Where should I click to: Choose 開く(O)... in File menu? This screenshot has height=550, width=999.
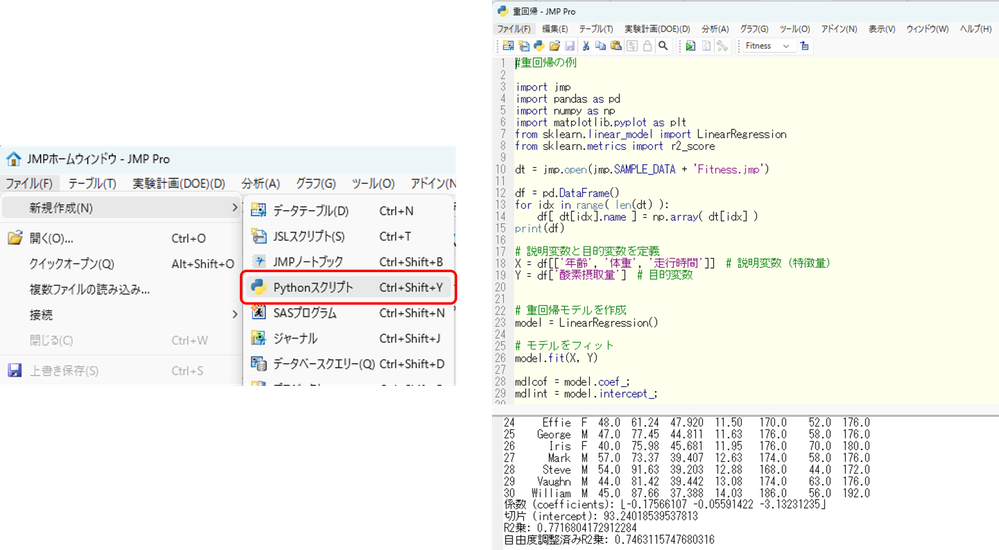coord(121,238)
